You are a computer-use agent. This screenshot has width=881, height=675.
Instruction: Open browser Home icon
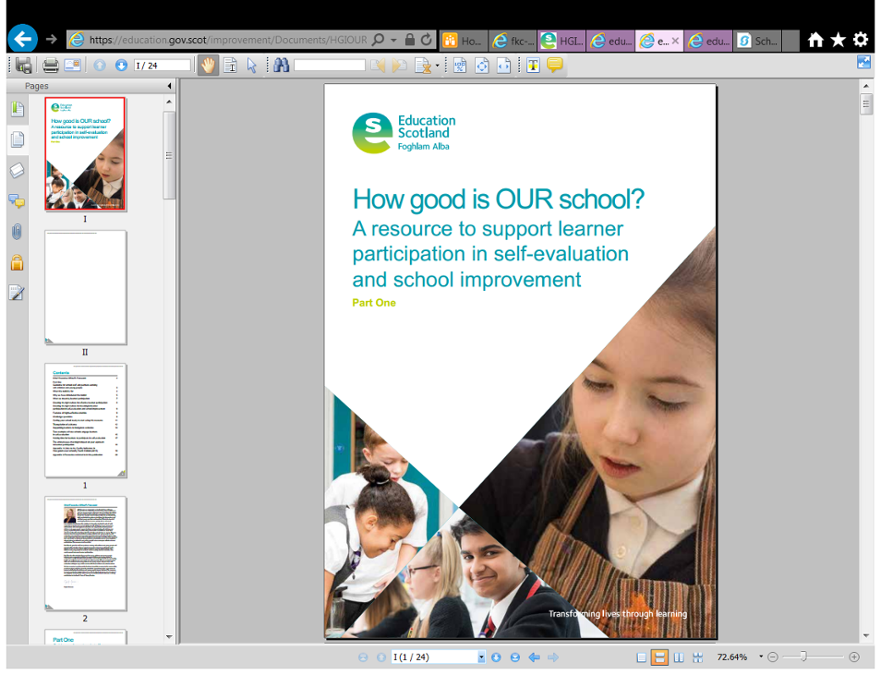[815, 40]
